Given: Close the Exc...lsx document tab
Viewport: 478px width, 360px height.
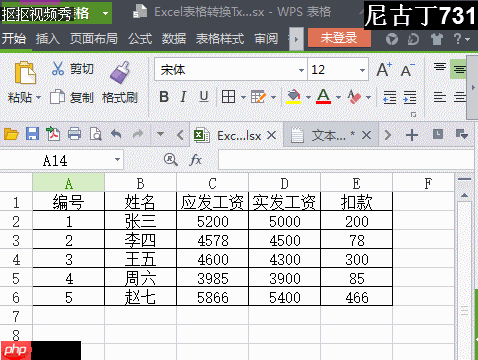Looking at the screenshot, I should click(272, 135).
